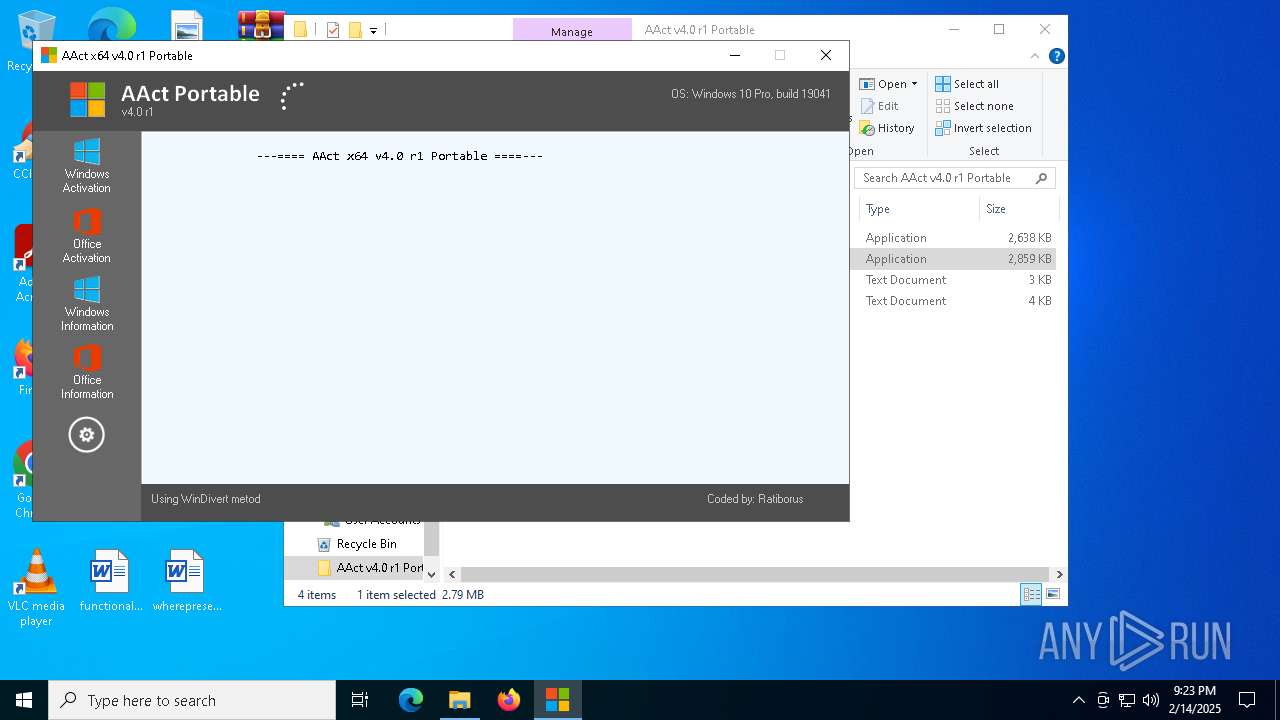
Task: Click the Explorer search magnifier icon
Action: pos(1041,178)
